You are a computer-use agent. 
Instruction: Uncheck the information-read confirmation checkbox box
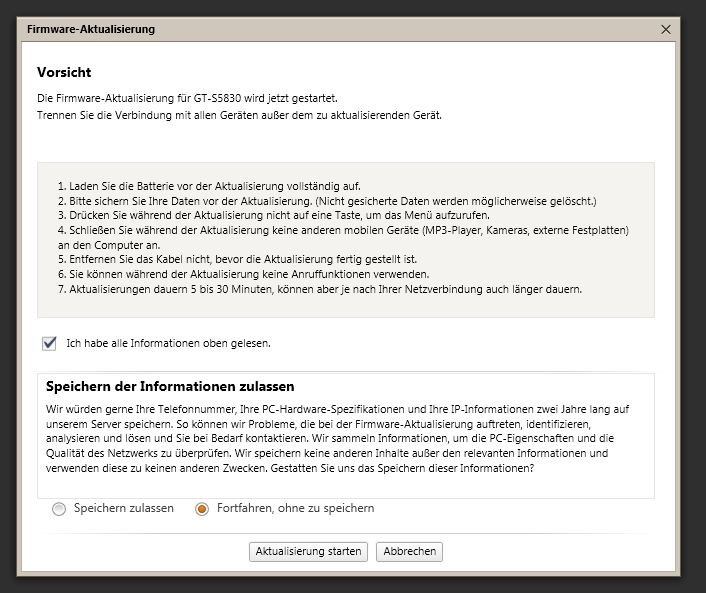click(49, 344)
